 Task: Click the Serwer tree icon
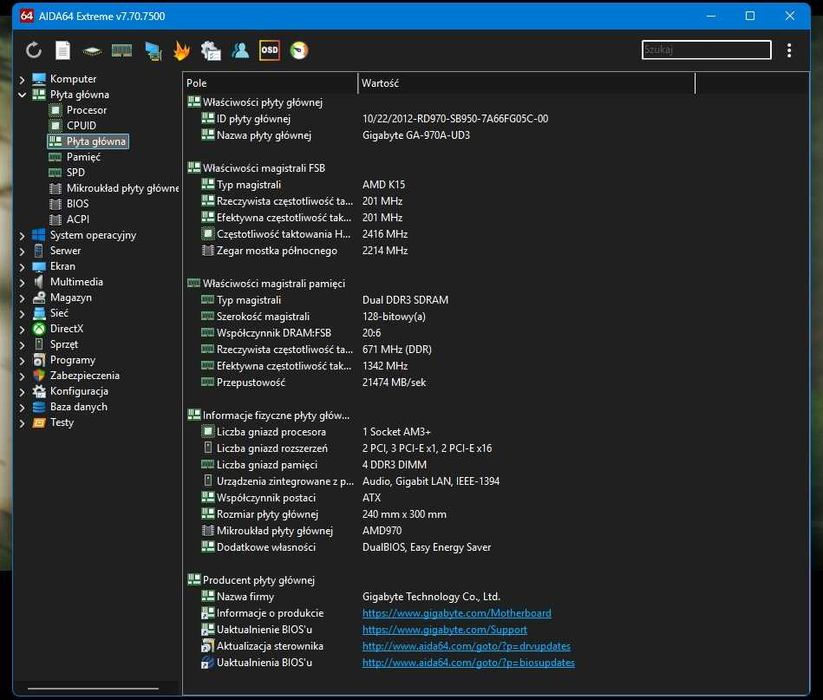[39, 251]
